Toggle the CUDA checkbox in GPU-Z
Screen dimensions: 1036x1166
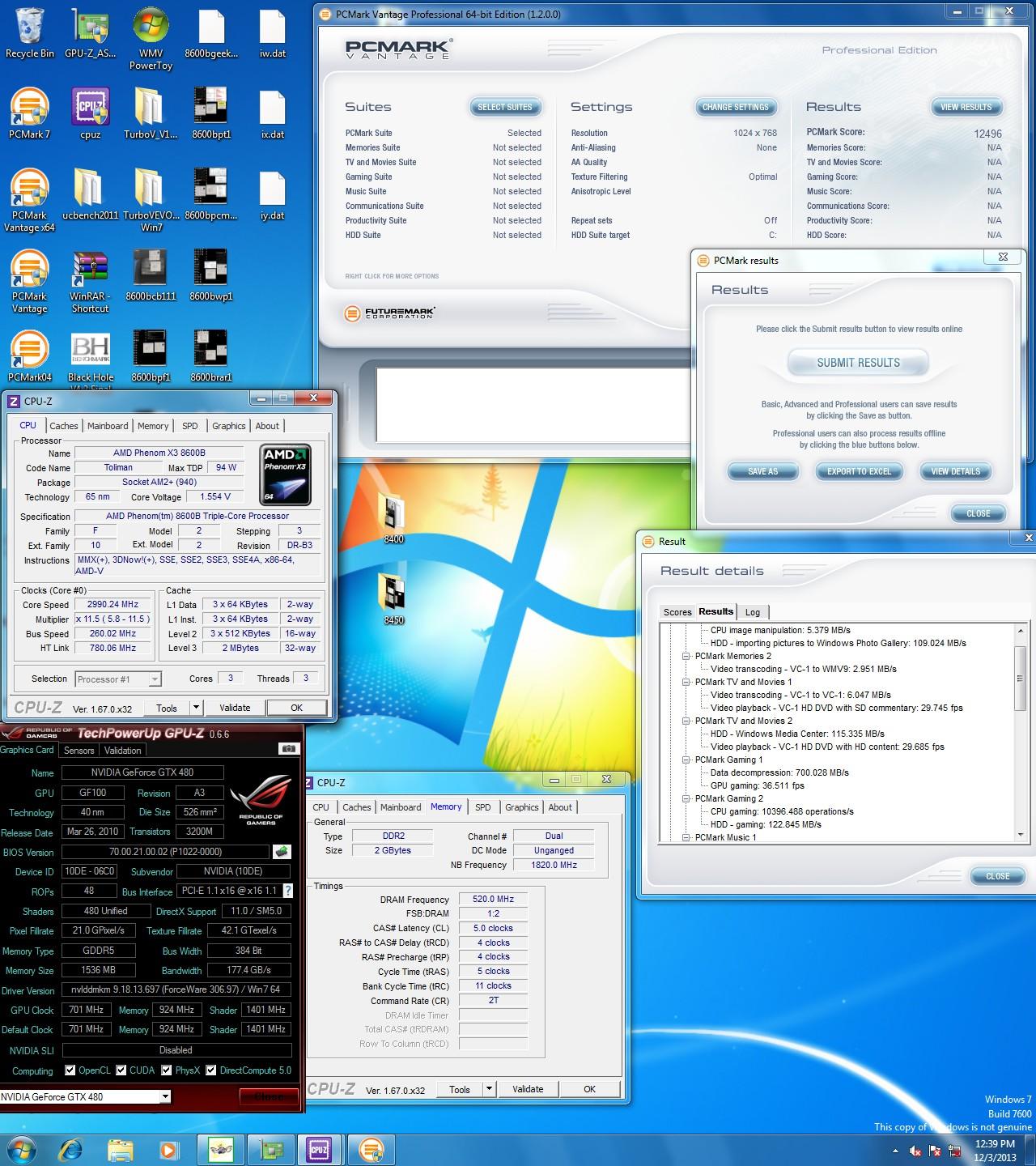(x=121, y=1070)
